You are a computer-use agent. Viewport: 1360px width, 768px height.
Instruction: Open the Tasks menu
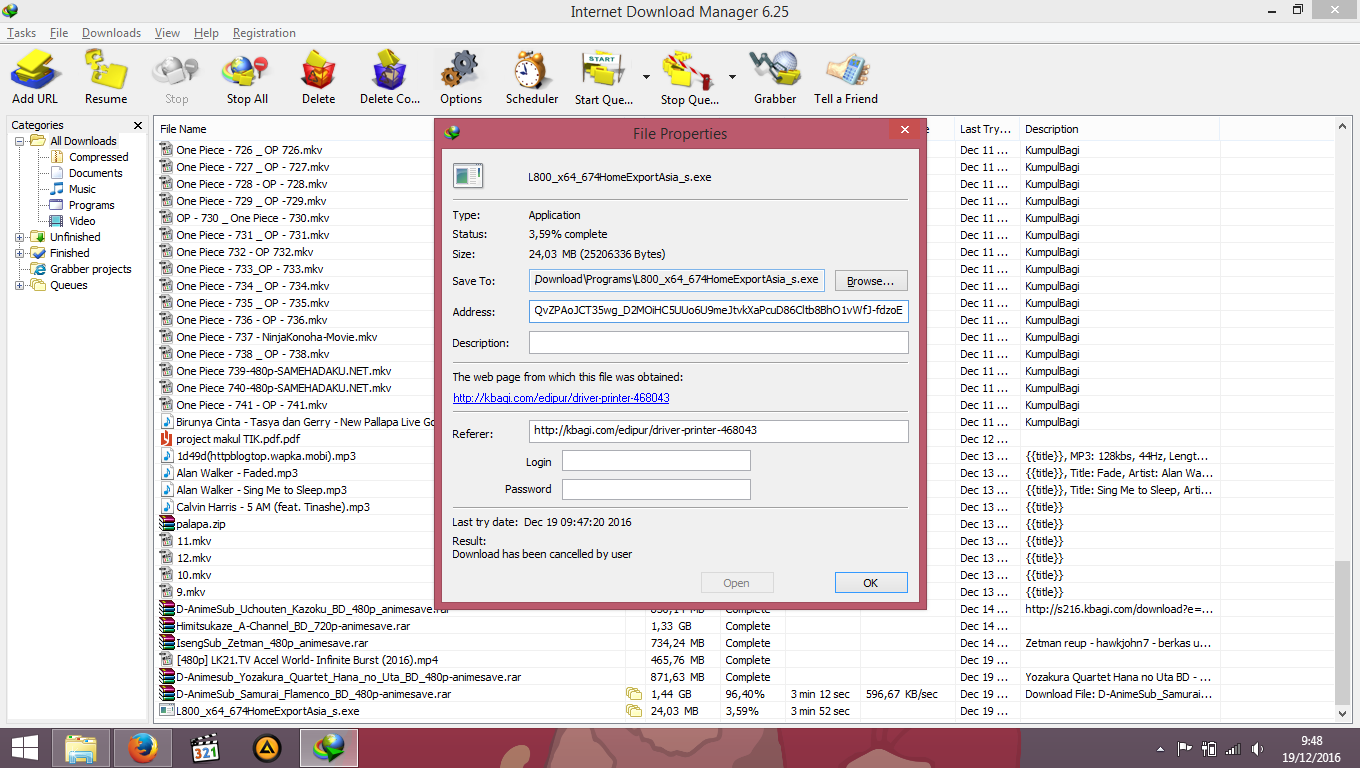(21, 33)
